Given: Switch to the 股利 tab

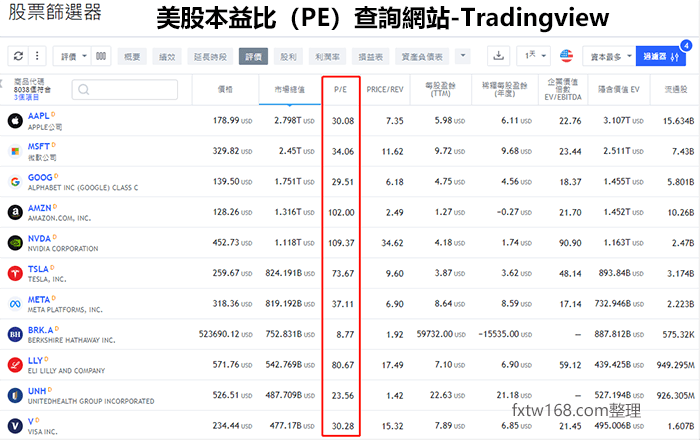Looking at the screenshot, I should pyautogui.click(x=288, y=57).
